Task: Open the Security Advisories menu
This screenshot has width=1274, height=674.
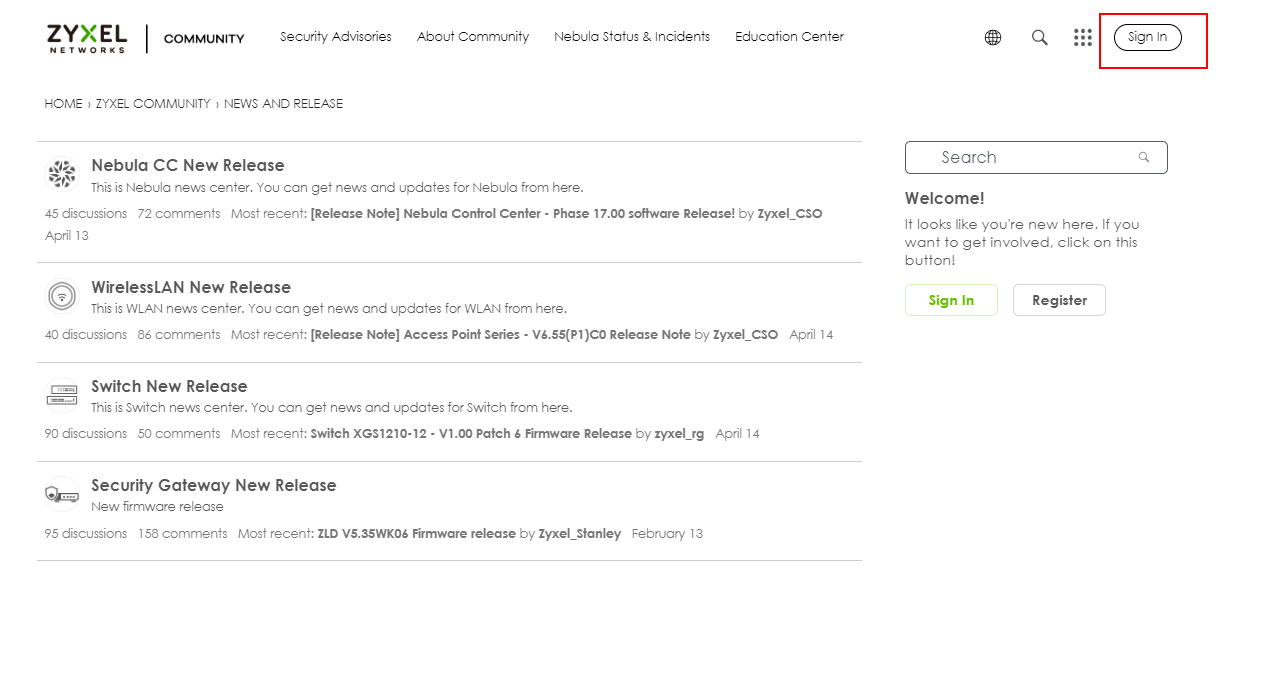Action: click(x=336, y=37)
